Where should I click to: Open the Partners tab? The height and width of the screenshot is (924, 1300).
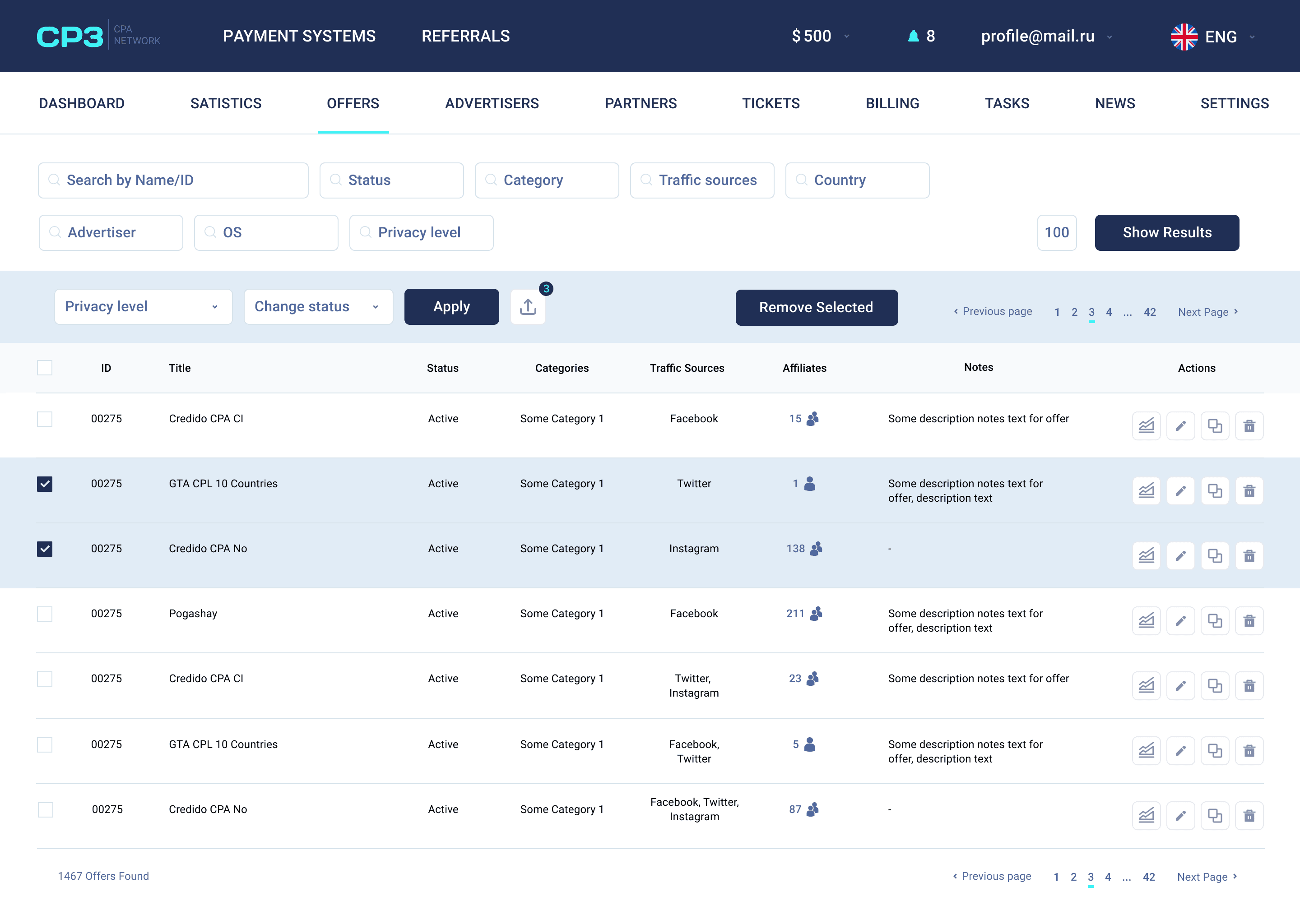[641, 103]
